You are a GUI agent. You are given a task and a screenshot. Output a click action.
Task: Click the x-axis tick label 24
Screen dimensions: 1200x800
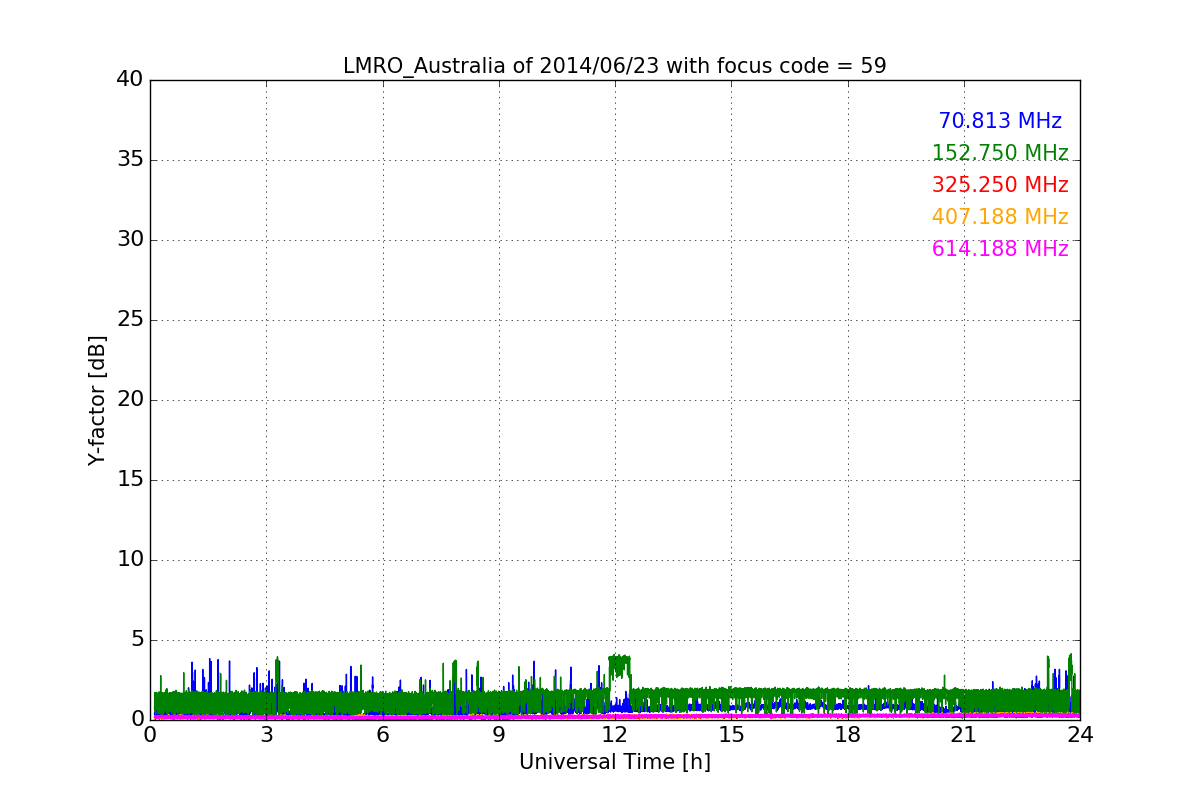click(1080, 735)
